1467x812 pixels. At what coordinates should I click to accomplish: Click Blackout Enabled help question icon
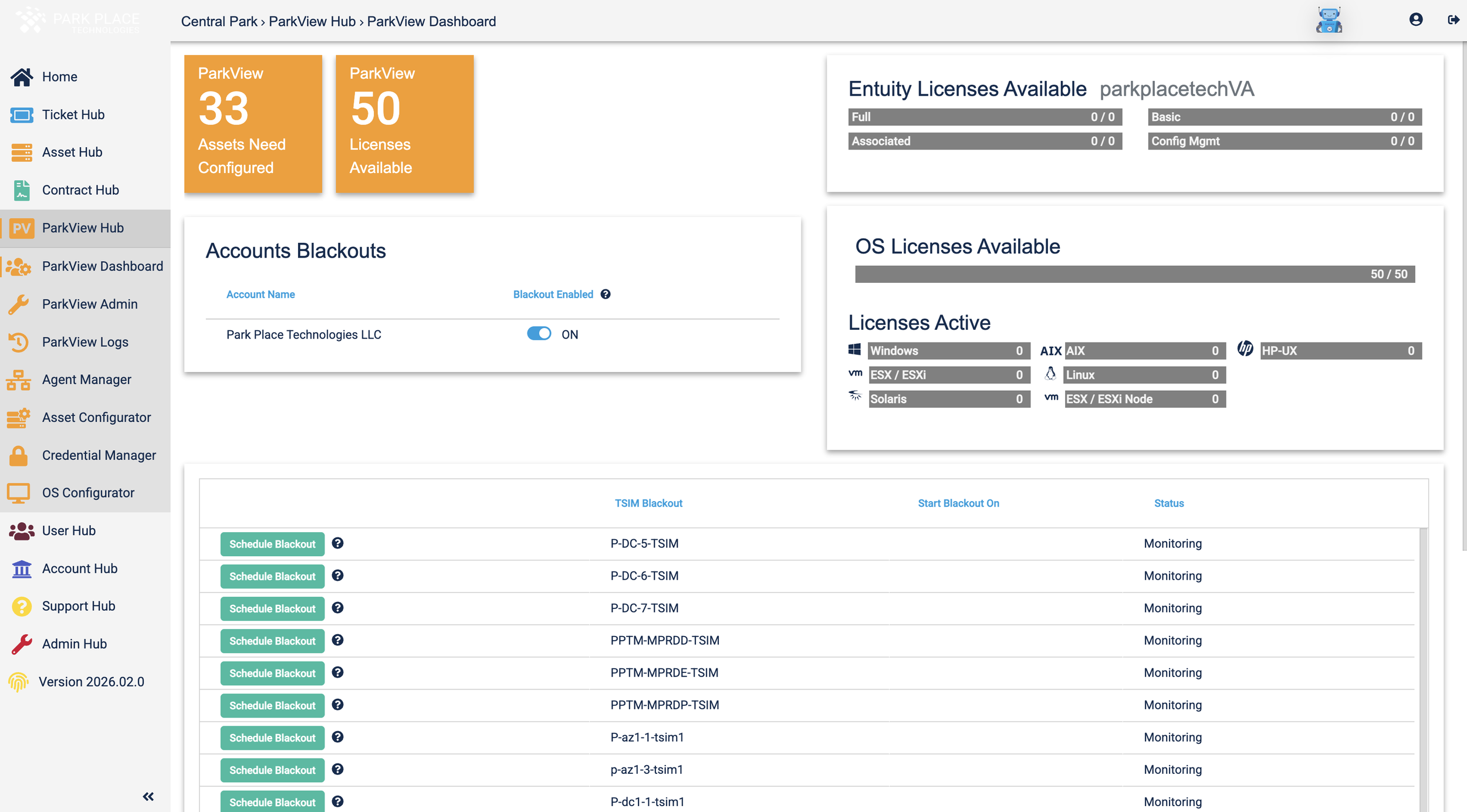coord(606,294)
